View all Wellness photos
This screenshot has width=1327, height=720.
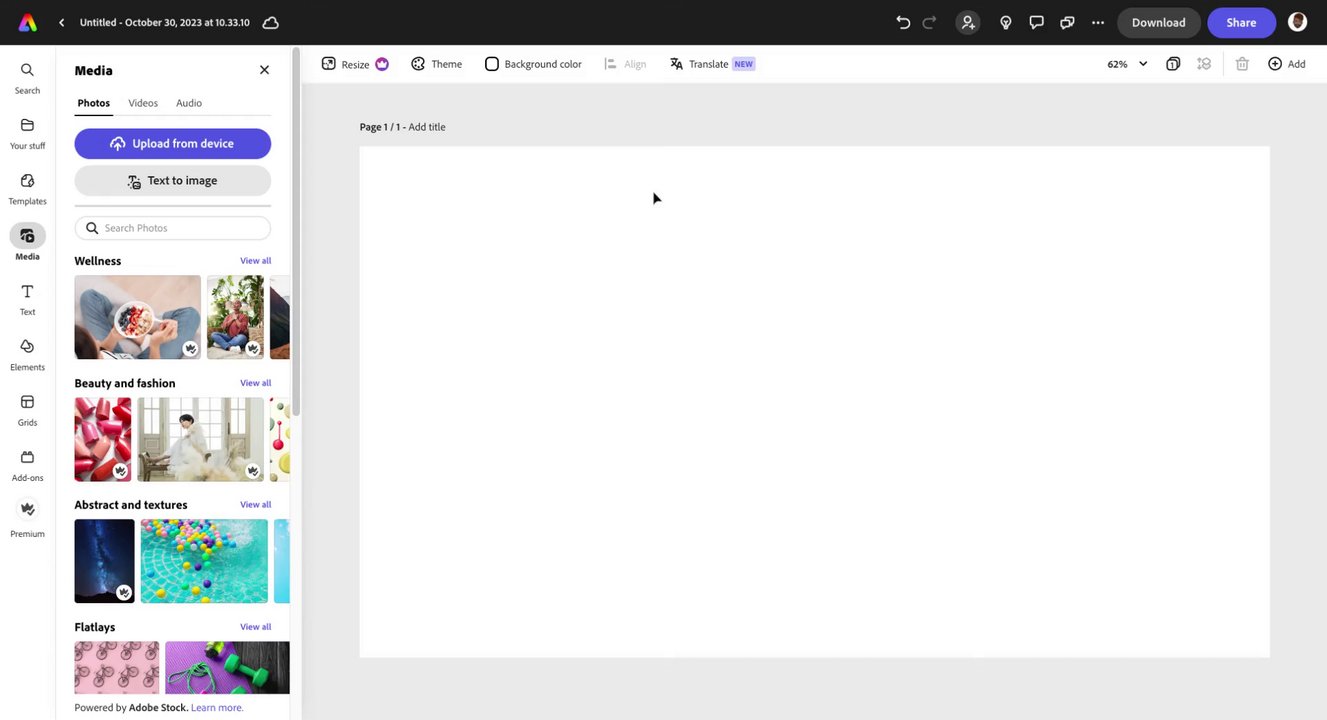255,261
